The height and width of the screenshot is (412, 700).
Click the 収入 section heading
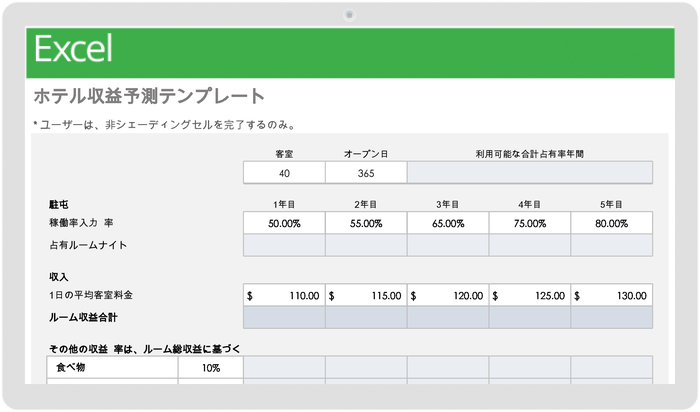tap(58, 277)
